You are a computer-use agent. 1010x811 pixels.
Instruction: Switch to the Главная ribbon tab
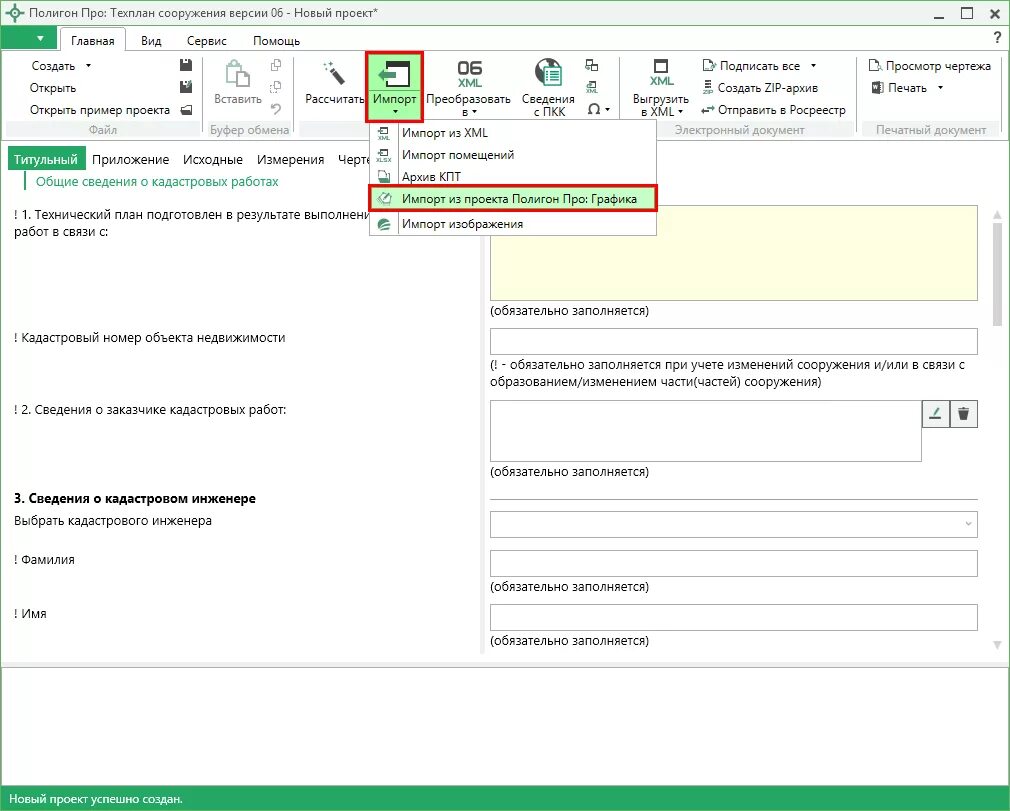tap(92, 41)
